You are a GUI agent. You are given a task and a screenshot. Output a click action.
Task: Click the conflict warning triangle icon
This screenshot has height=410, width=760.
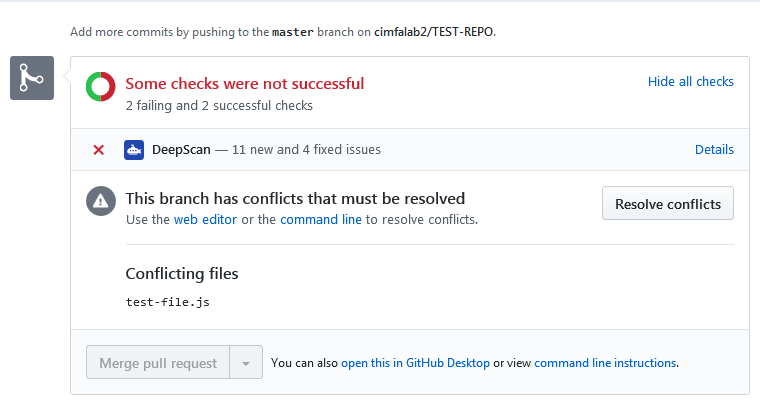[101, 201]
